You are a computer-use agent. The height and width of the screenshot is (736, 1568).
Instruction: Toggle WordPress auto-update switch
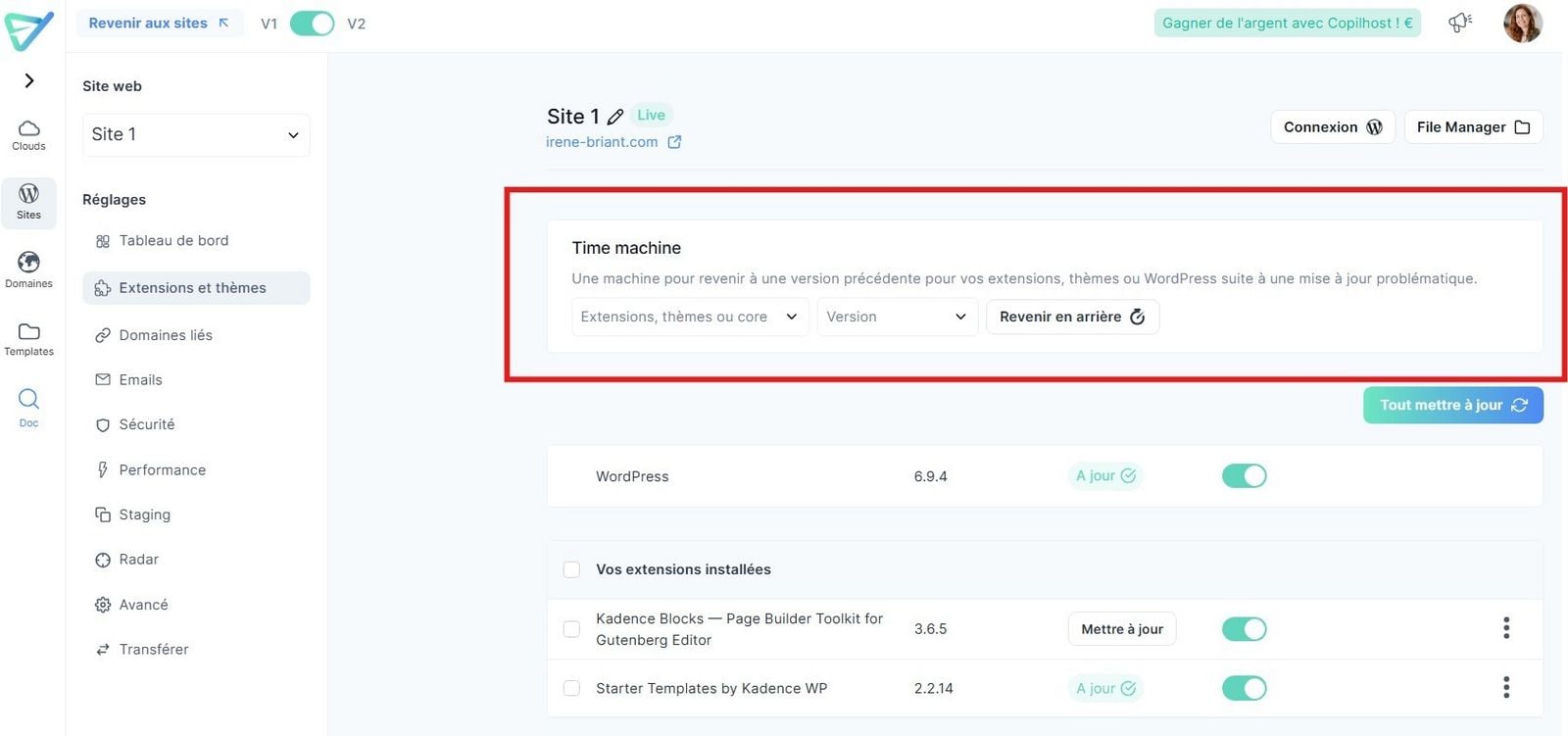[1245, 475]
